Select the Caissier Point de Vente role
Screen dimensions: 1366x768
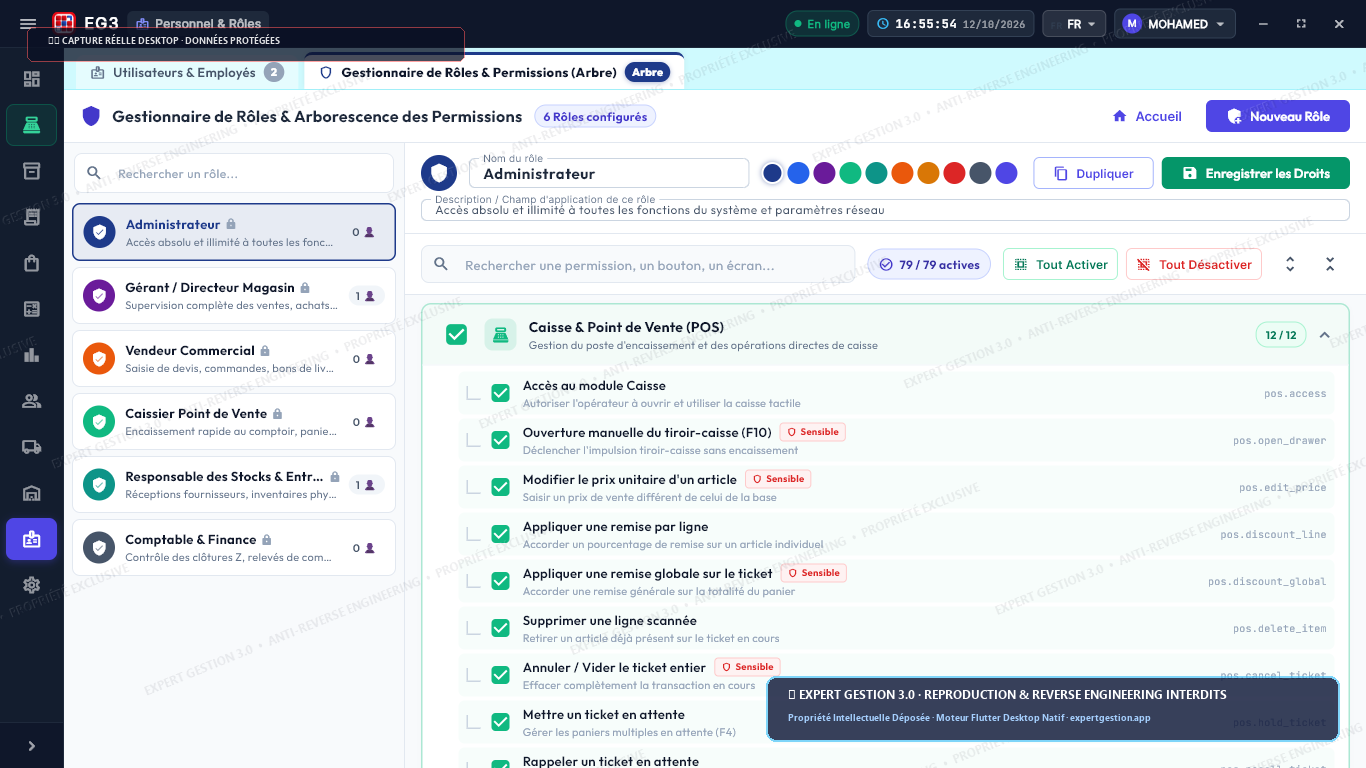[x=234, y=422]
